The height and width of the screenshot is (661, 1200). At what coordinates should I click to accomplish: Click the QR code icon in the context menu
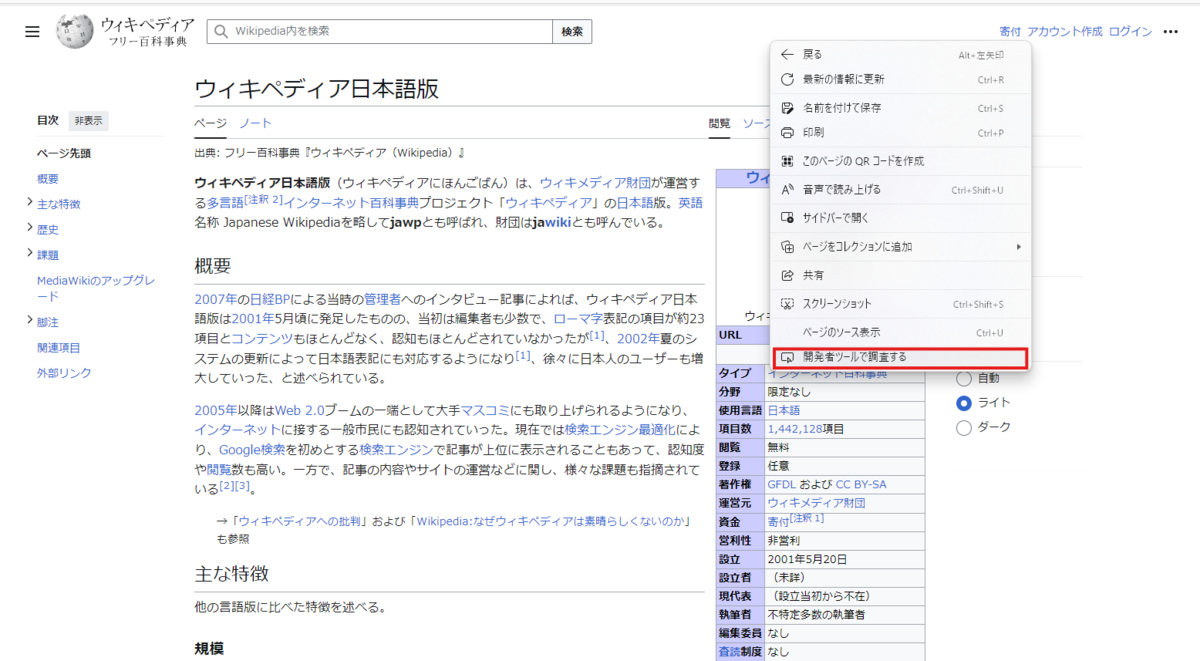(x=786, y=160)
